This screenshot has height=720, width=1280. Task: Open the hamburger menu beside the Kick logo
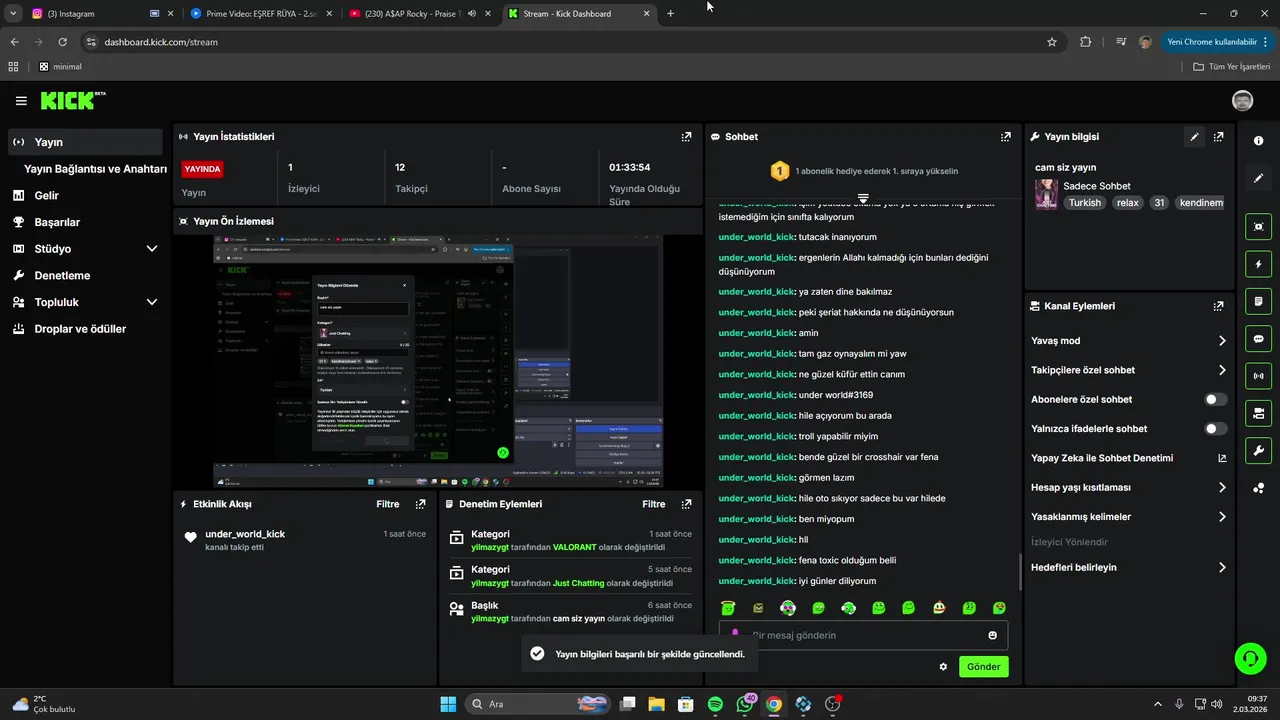click(x=21, y=101)
